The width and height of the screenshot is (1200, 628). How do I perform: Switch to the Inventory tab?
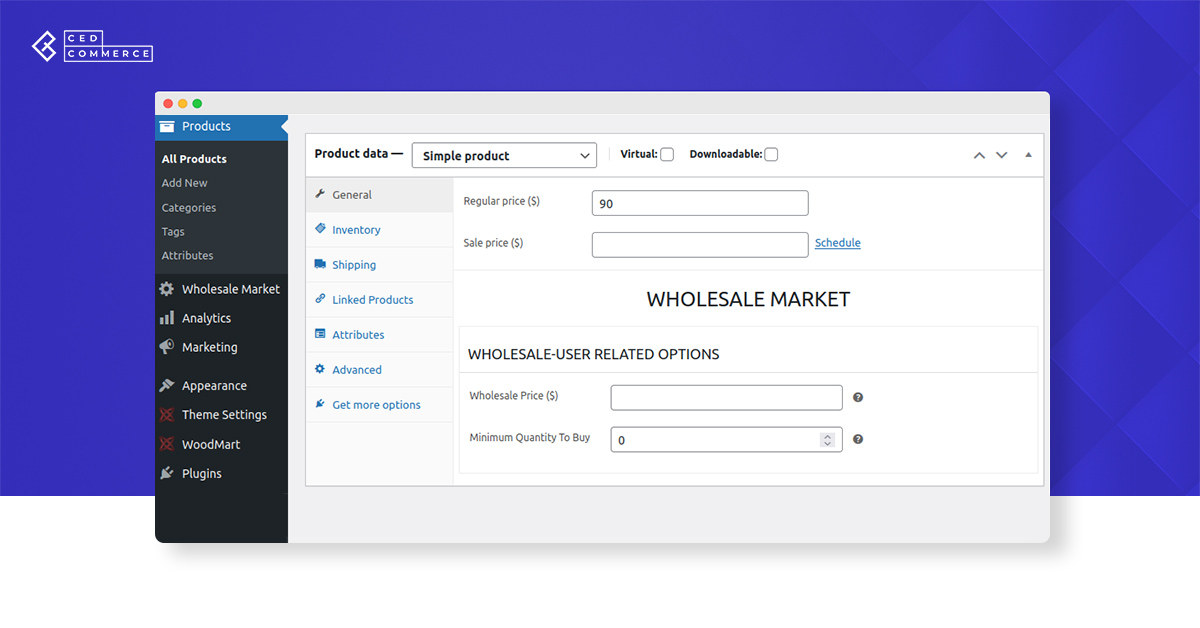coord(379,230)
